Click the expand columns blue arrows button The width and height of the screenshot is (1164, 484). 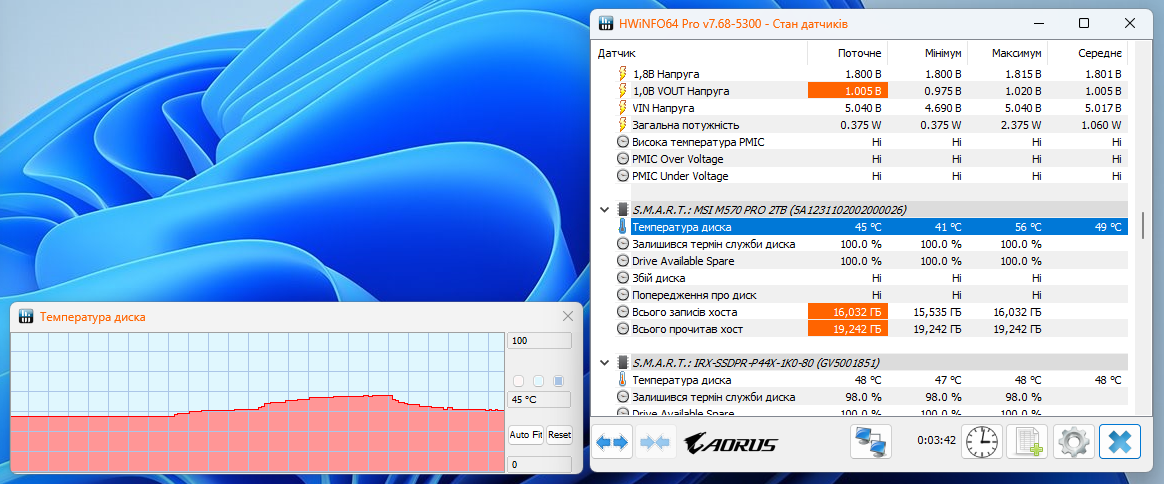pos(613,443)
